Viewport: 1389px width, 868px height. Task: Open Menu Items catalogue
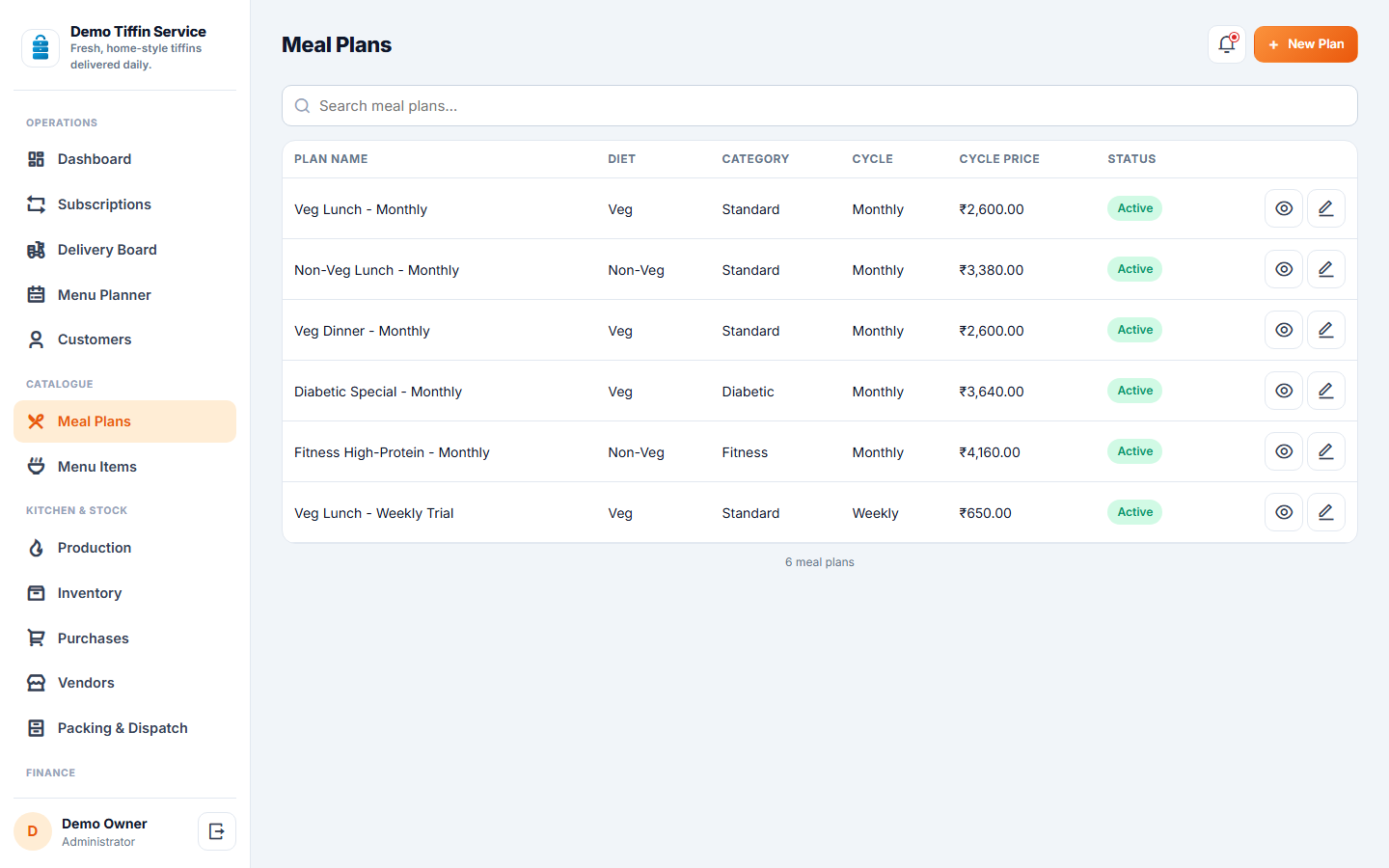point(124,467)
